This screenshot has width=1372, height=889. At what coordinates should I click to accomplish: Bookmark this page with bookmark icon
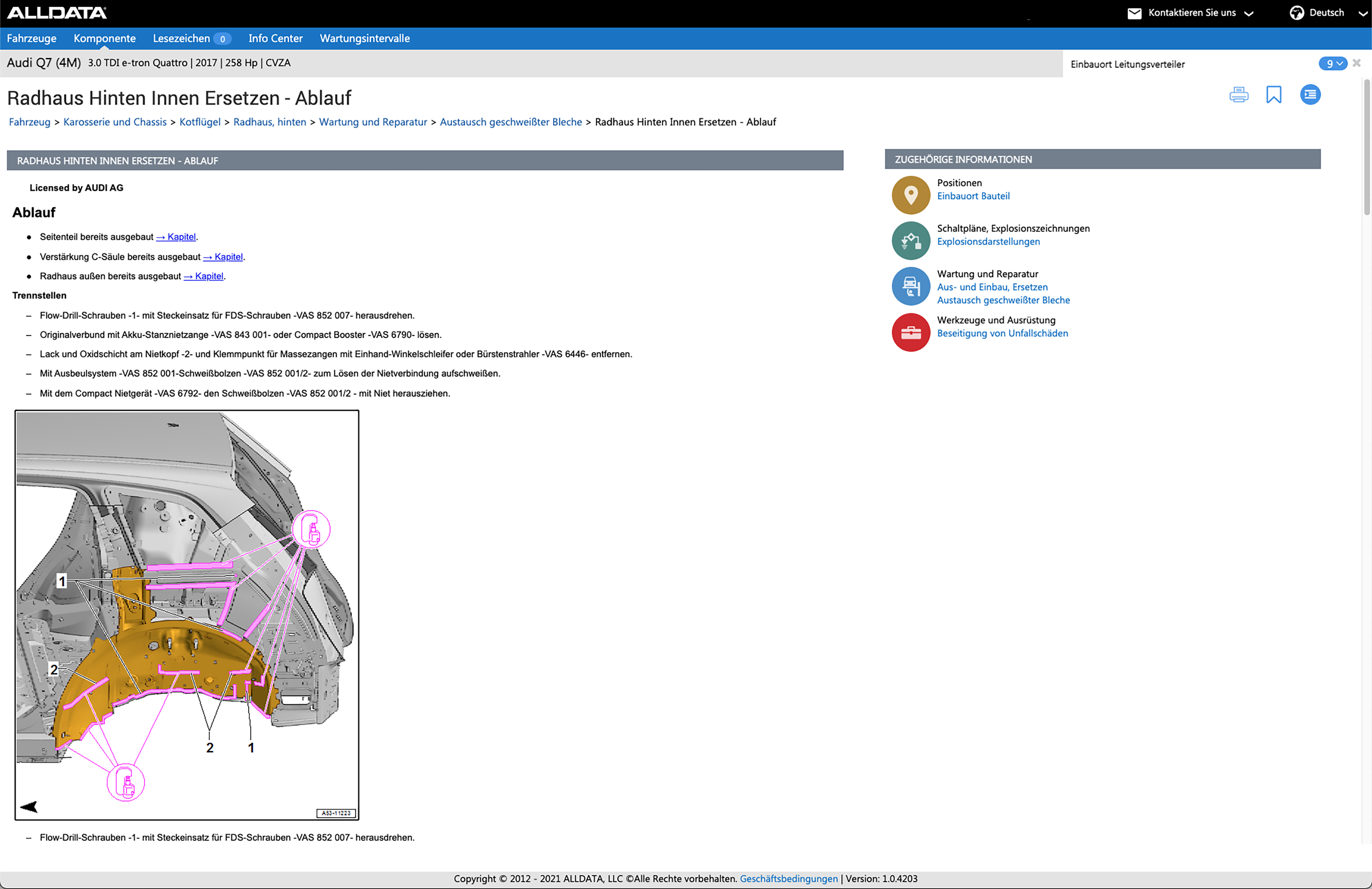pos(1273,95)
